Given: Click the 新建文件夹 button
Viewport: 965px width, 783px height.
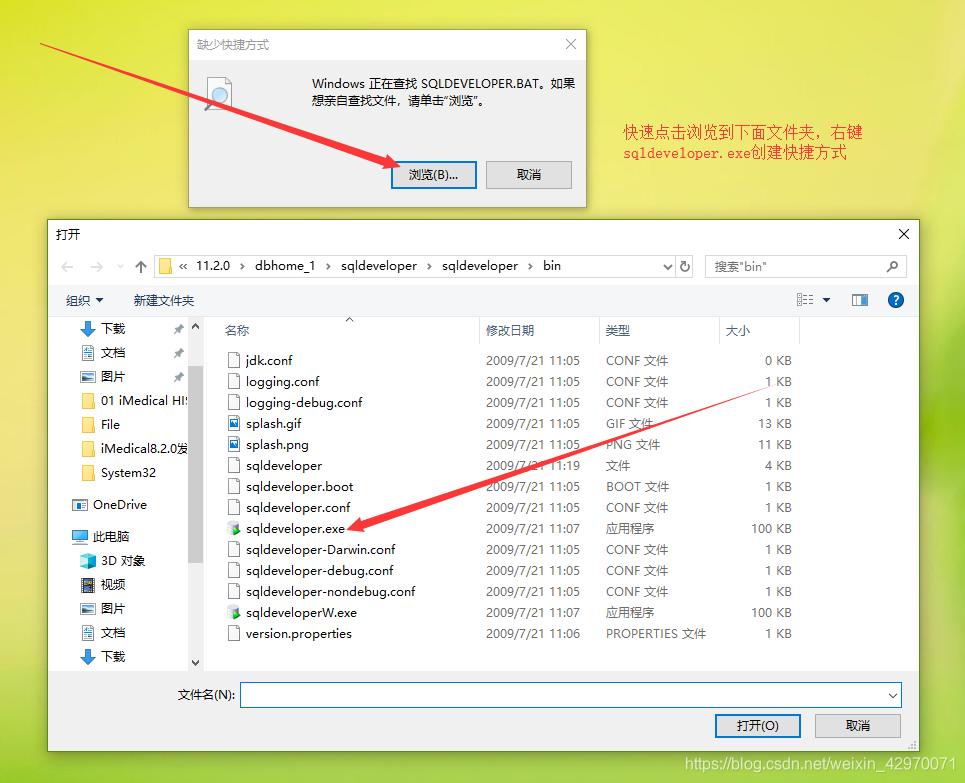Looking at the screenshot, I should click(164, 300).
